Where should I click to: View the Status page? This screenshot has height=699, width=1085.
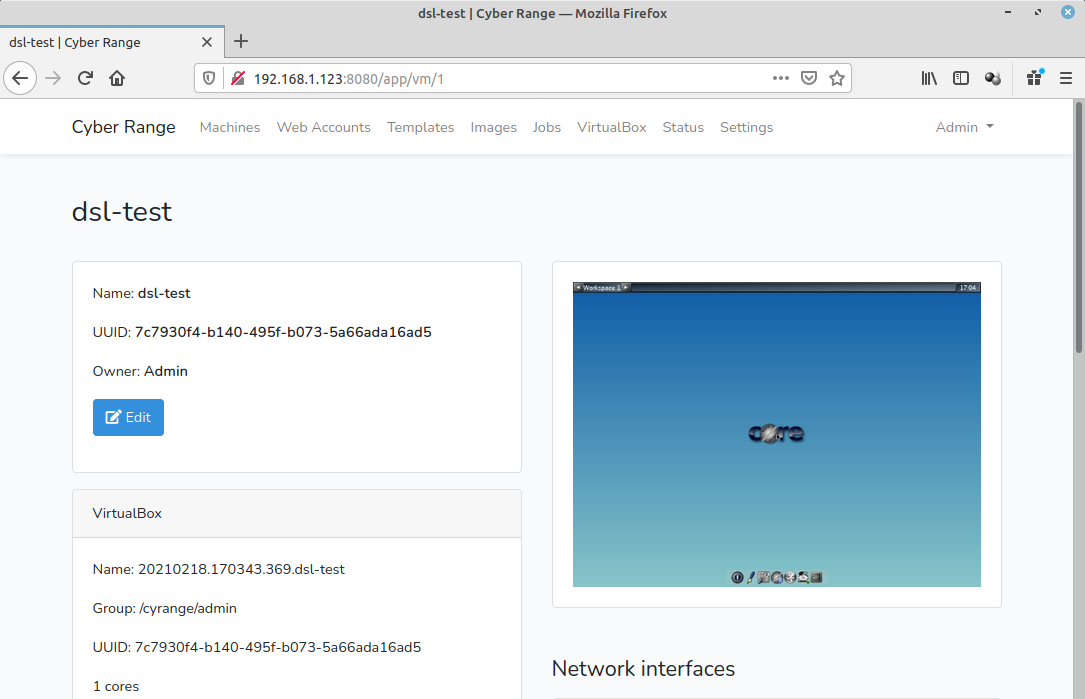[683, 127]
